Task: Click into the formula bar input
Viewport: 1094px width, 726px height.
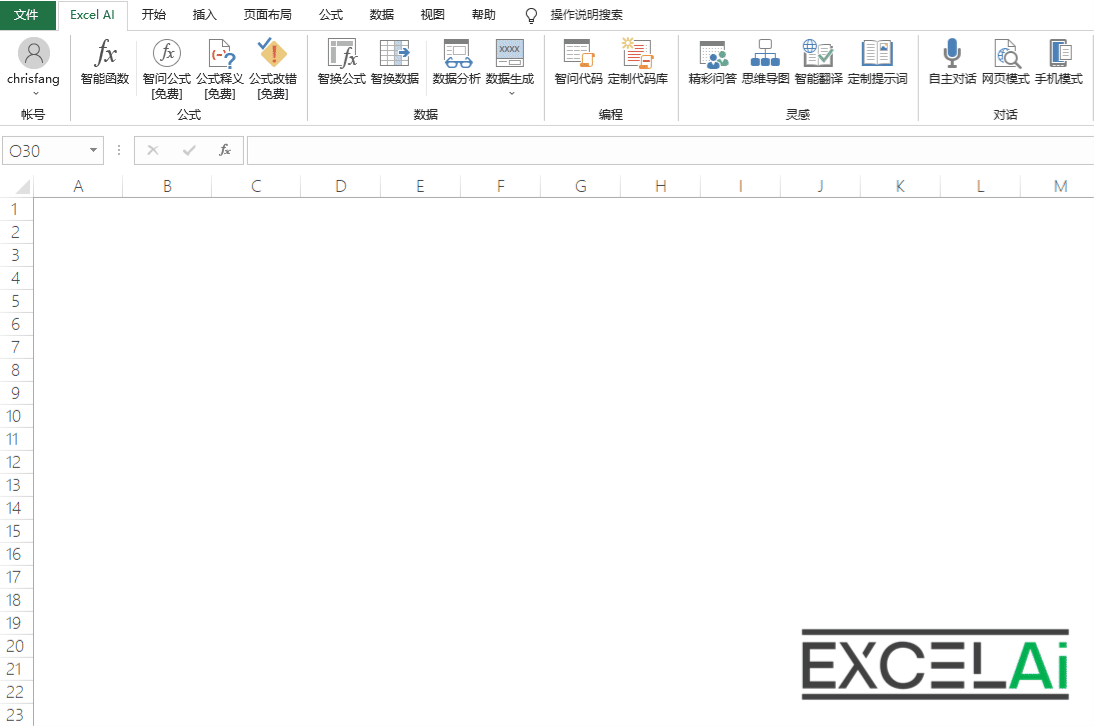Action: click(670, 150)
